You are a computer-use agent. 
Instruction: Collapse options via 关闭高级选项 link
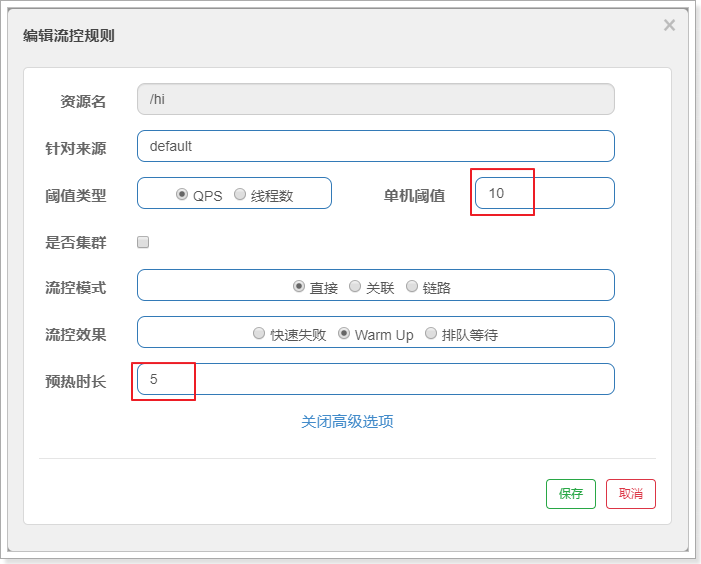coord(347,421)
